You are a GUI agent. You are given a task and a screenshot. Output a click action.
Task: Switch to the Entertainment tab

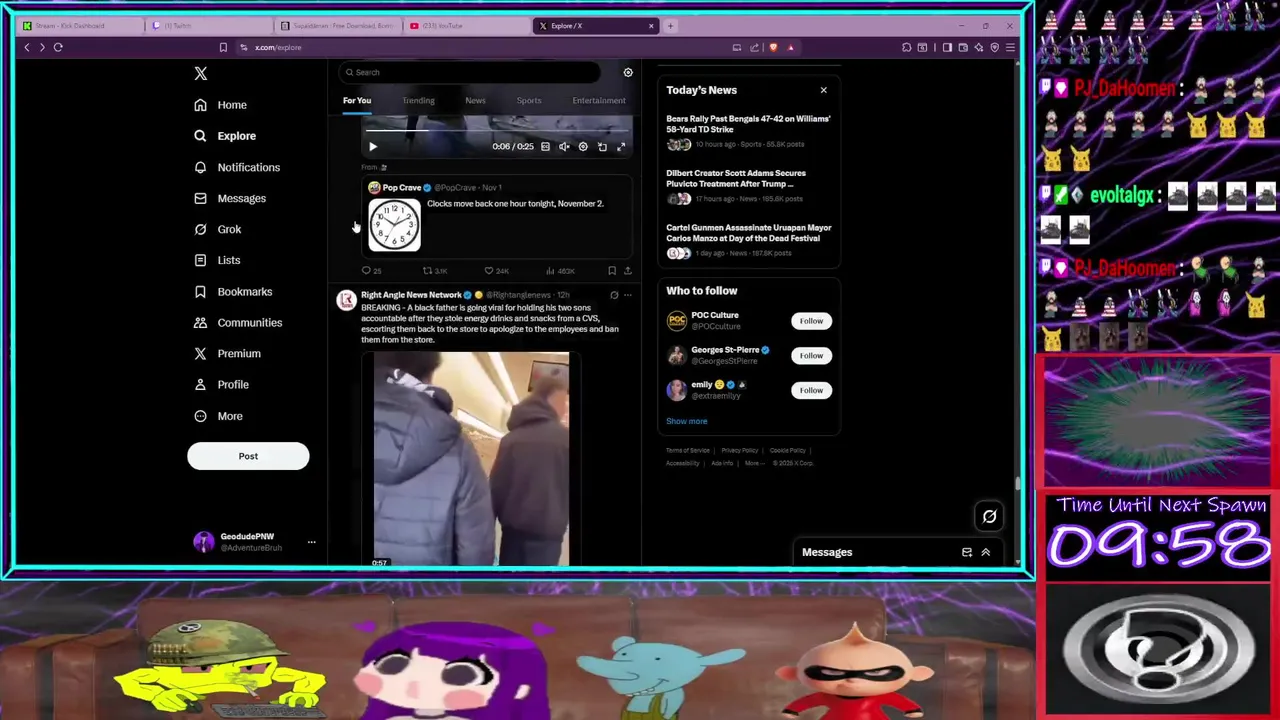[598, 100]
